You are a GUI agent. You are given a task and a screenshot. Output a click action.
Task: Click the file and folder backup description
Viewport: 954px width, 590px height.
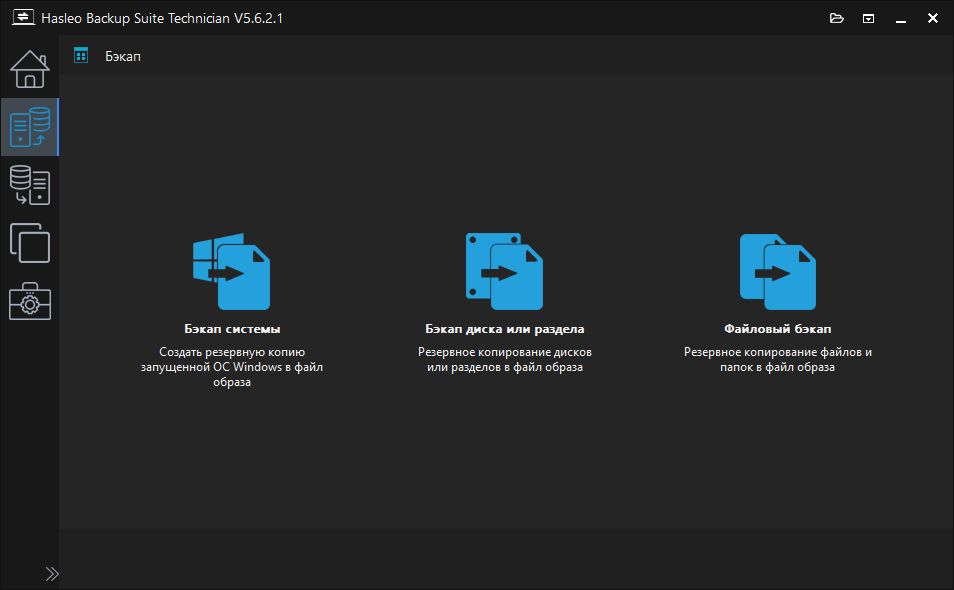tap(777, 360)
